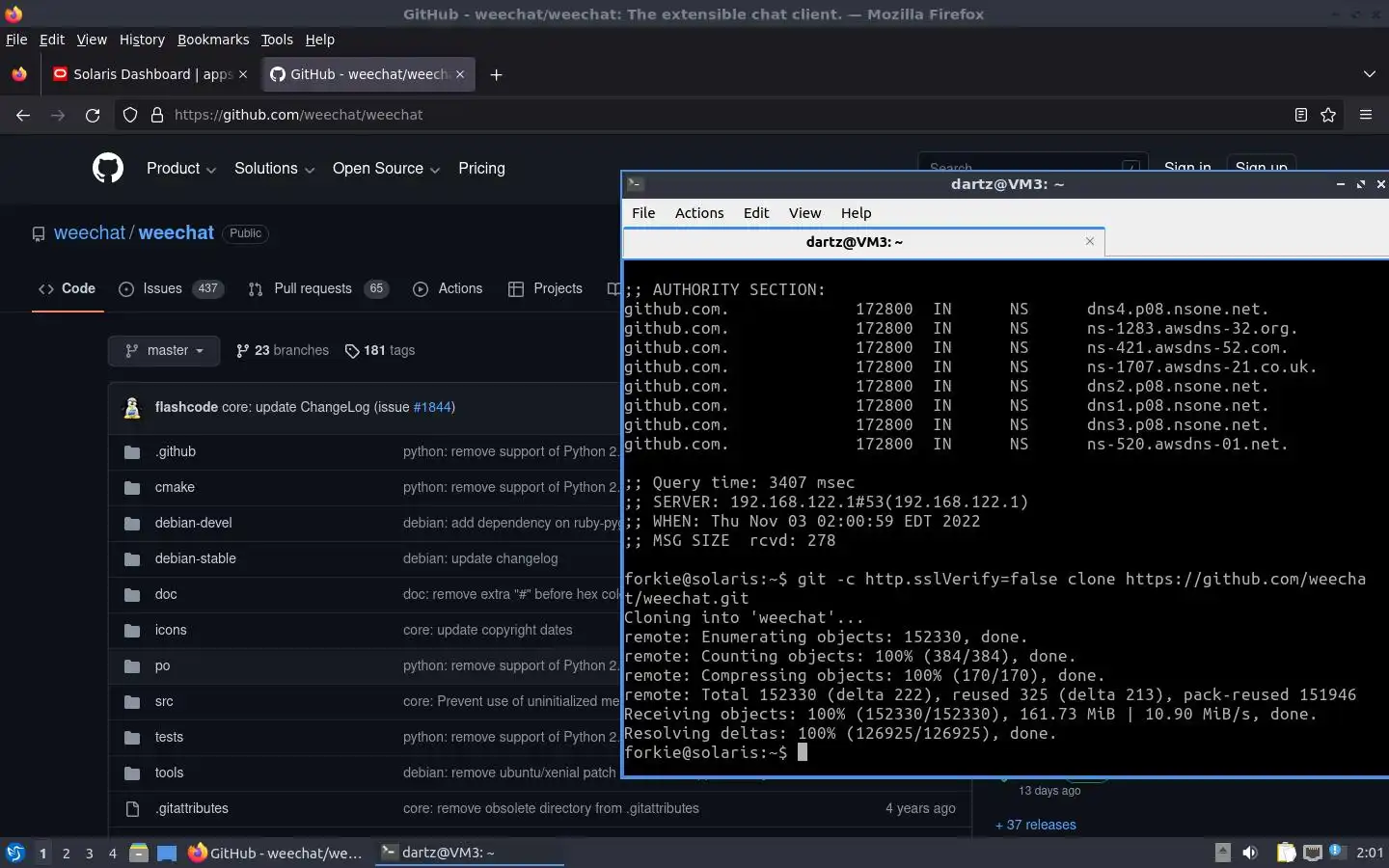Switch to the Issues tab
1389x868 pixels.
pyautogui.click(x=171, y=288)
